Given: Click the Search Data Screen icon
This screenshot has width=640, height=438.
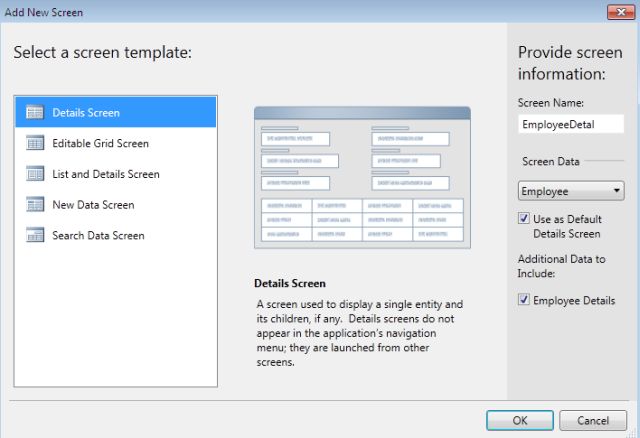Looking at the screenshot, I should (35, 236).
